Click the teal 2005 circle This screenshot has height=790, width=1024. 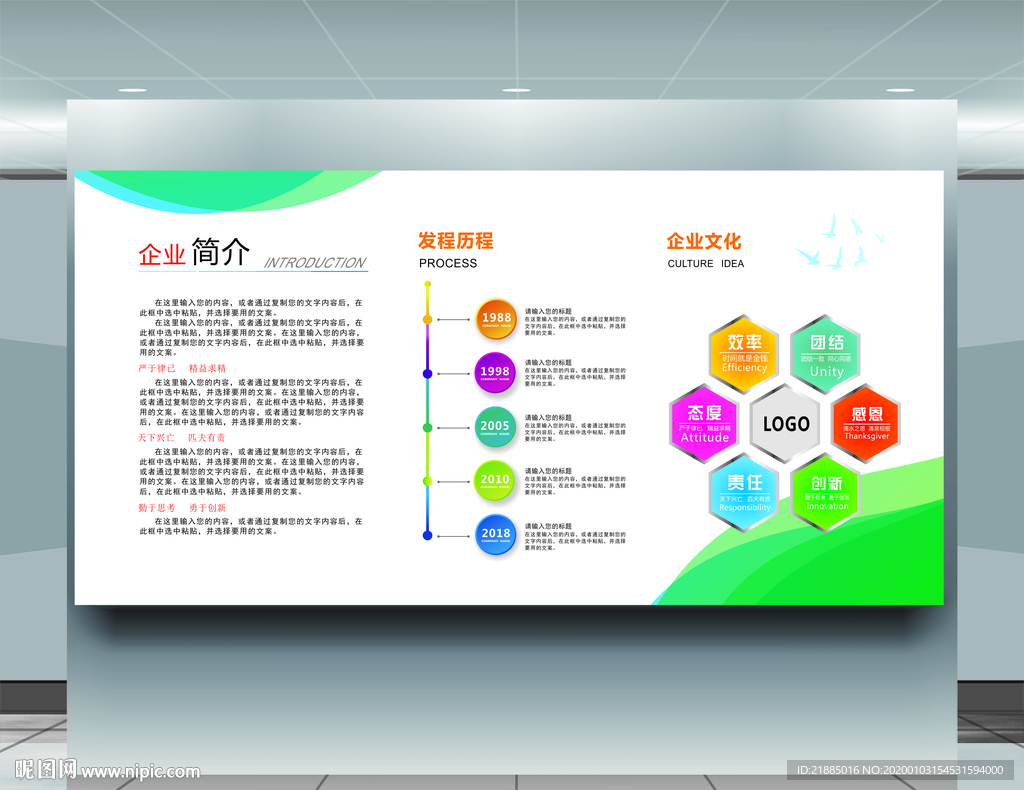495,427
